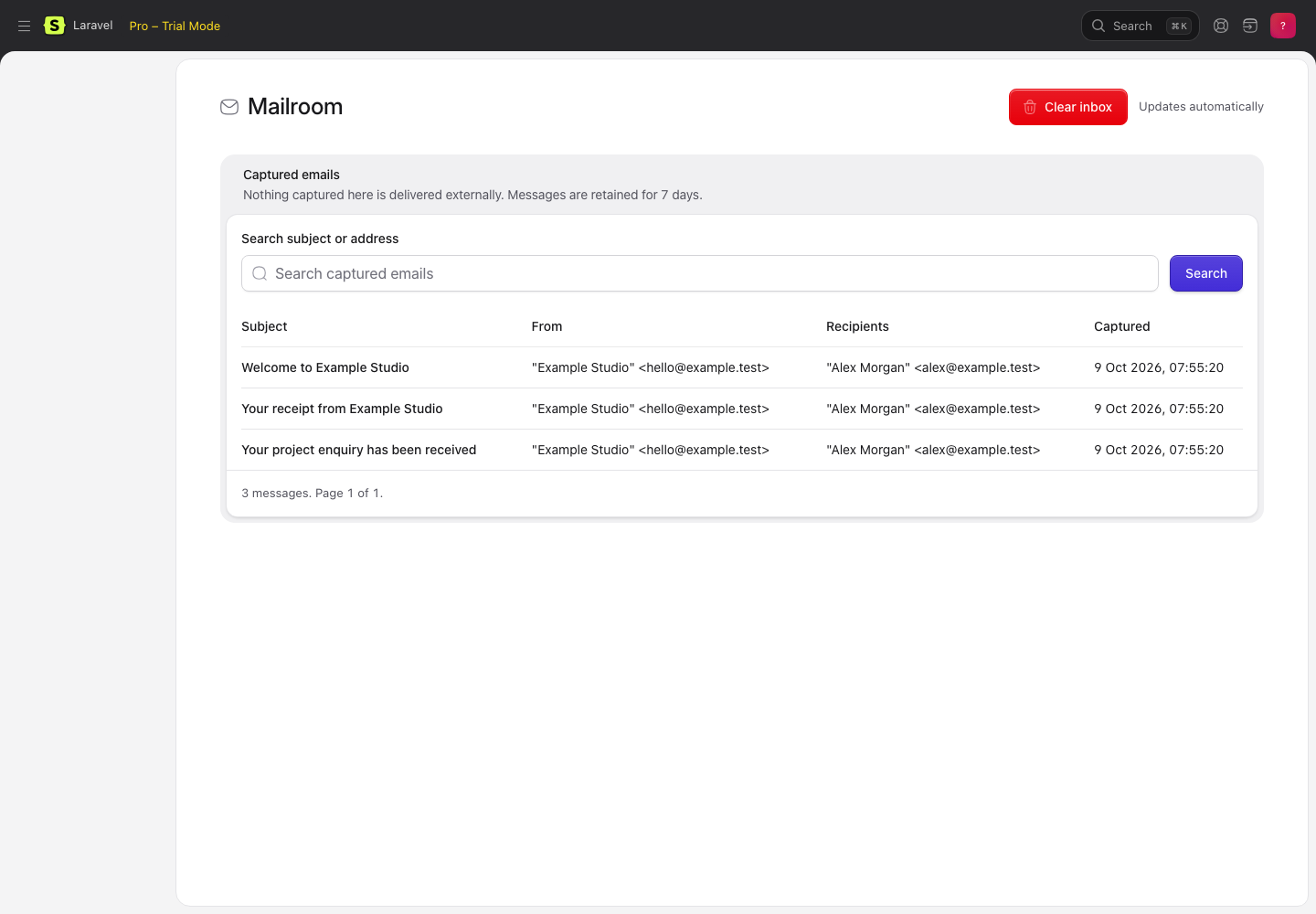
Task: Click the green S logo icon
Action: pos(55,26)
